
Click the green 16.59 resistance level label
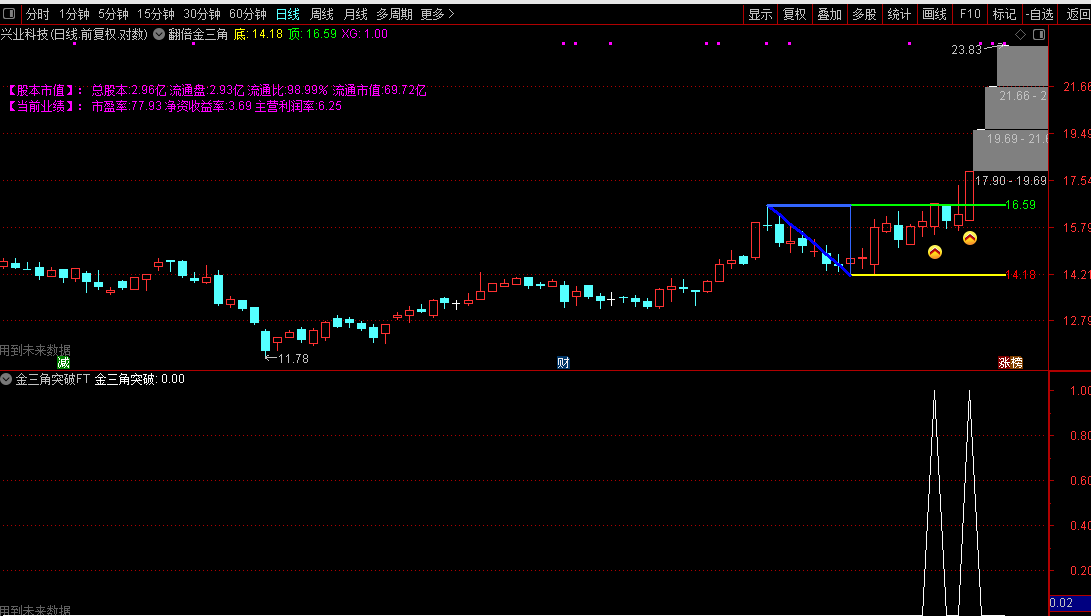(1020, 205)
